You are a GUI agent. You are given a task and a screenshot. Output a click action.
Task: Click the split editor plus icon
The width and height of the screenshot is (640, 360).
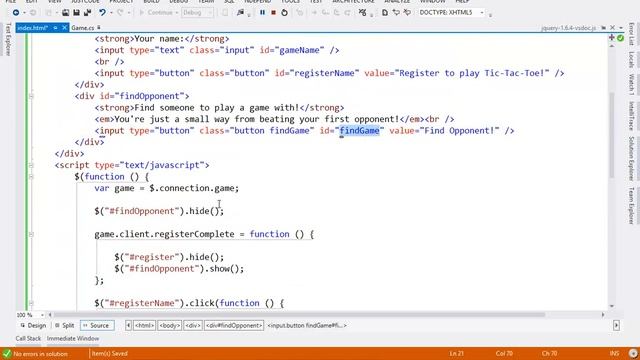pos(611,38)
